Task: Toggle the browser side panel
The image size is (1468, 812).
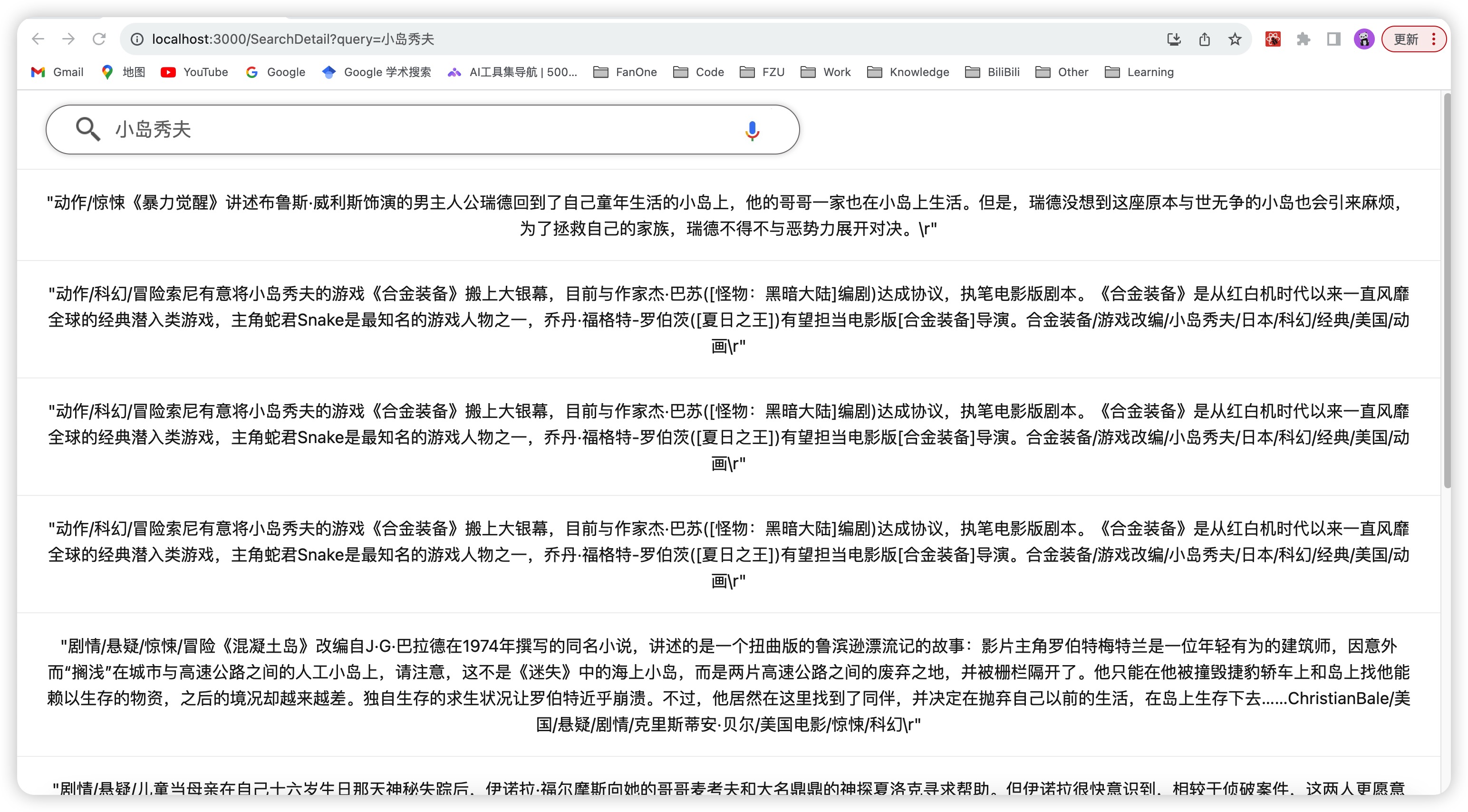Action: pyautogui.click(x=1333, y=39)
